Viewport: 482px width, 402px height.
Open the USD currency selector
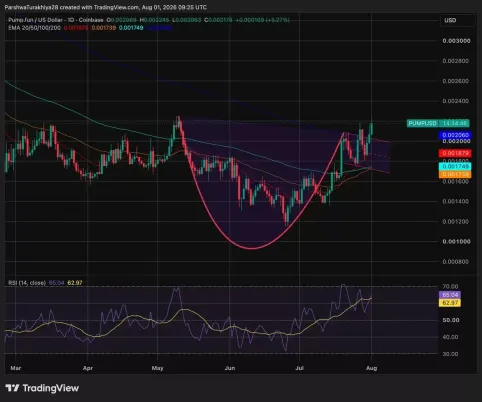coord(457,20)
